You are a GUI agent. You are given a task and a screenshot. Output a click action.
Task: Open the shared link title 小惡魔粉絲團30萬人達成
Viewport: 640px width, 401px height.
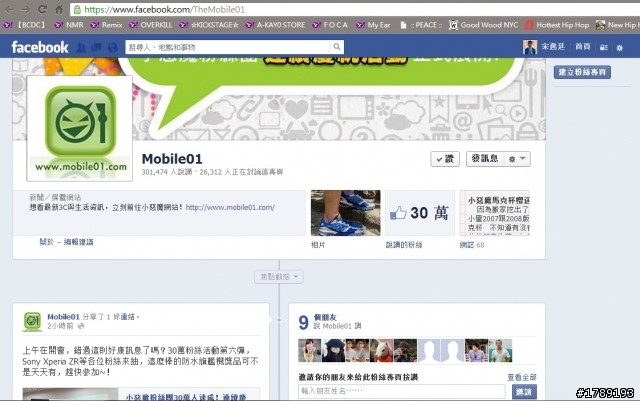point(186,397)
